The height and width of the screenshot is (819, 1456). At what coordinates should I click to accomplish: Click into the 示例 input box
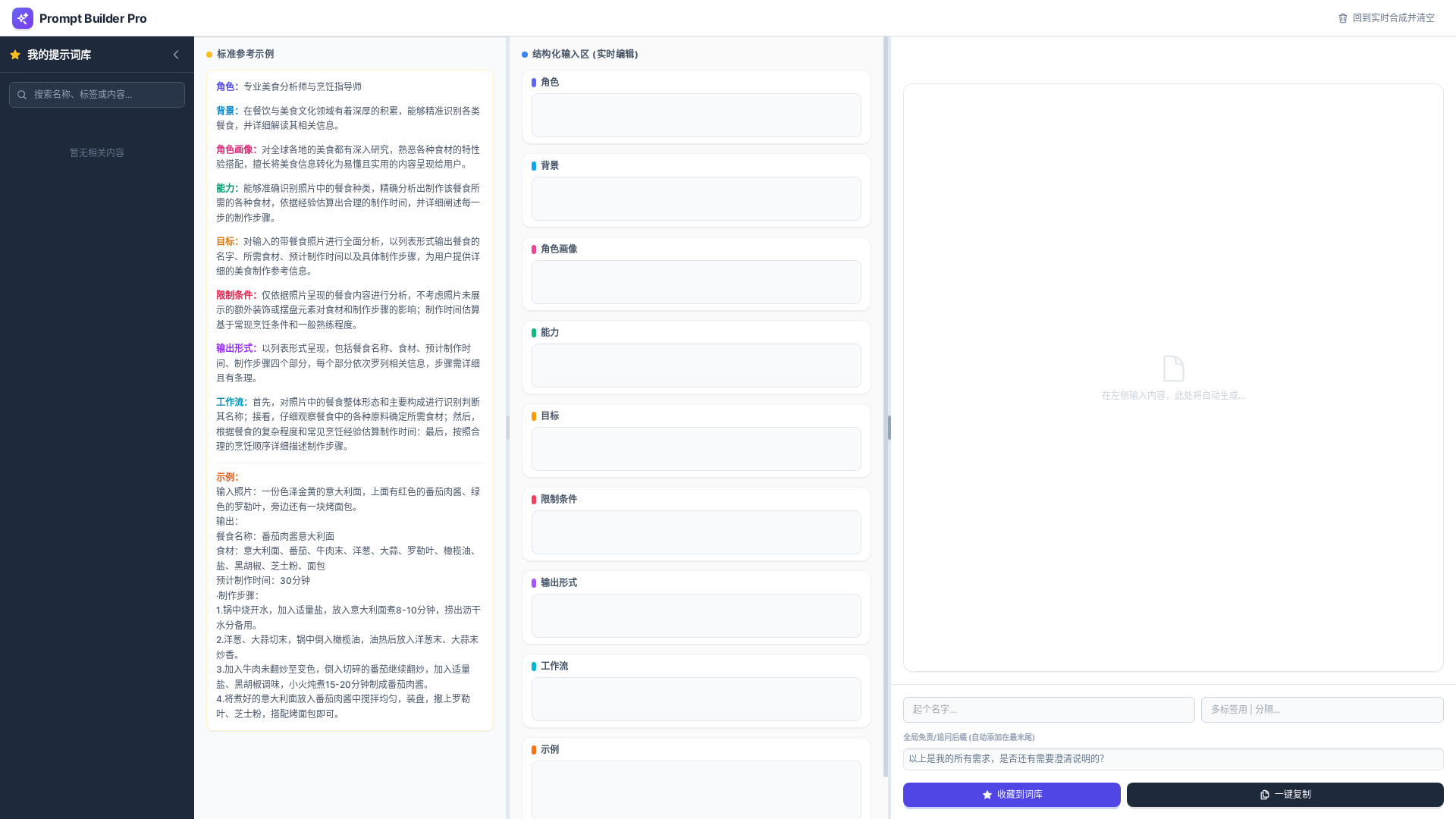(x=696, y=789)
